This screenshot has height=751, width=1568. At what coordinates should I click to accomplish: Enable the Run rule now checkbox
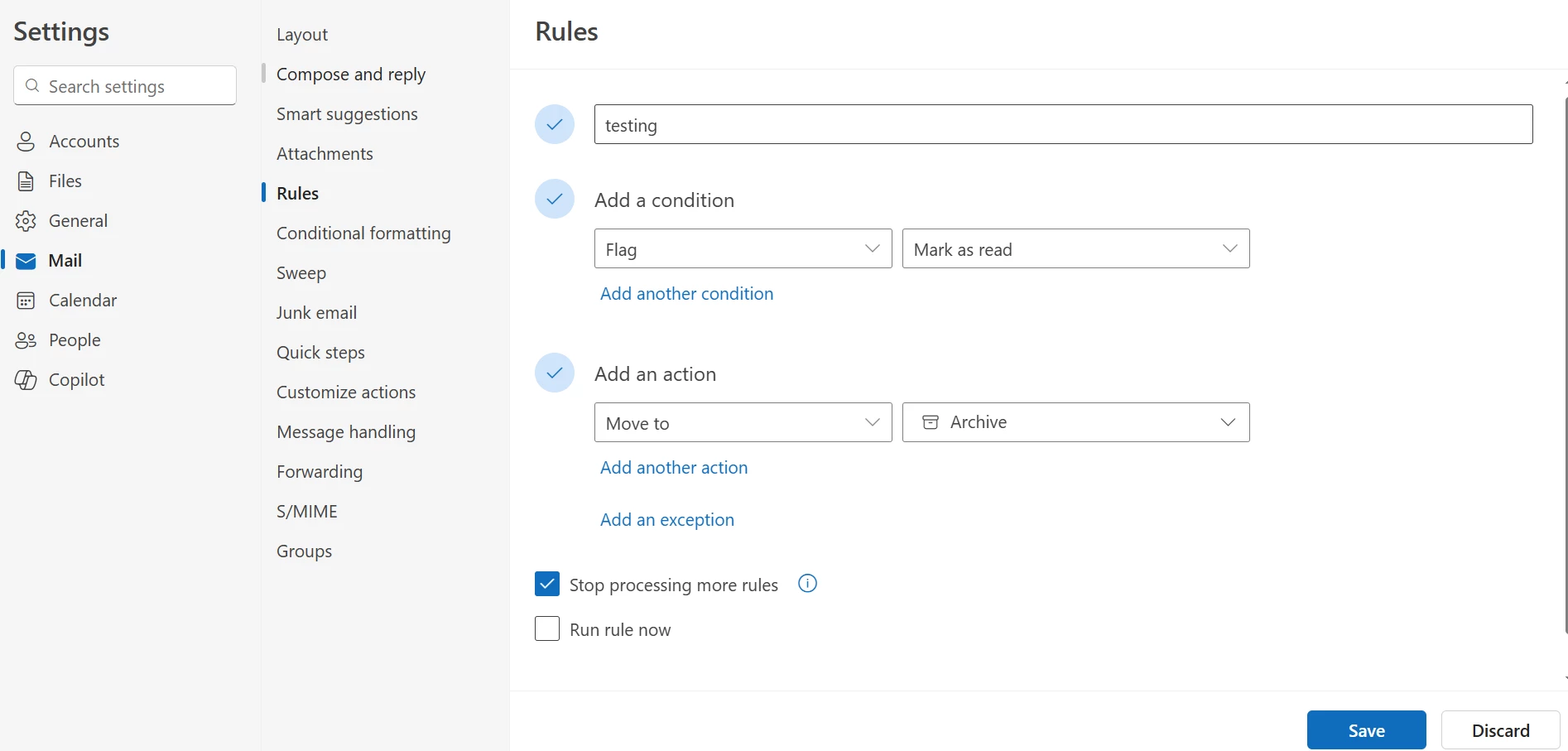[x=547, y=628]
